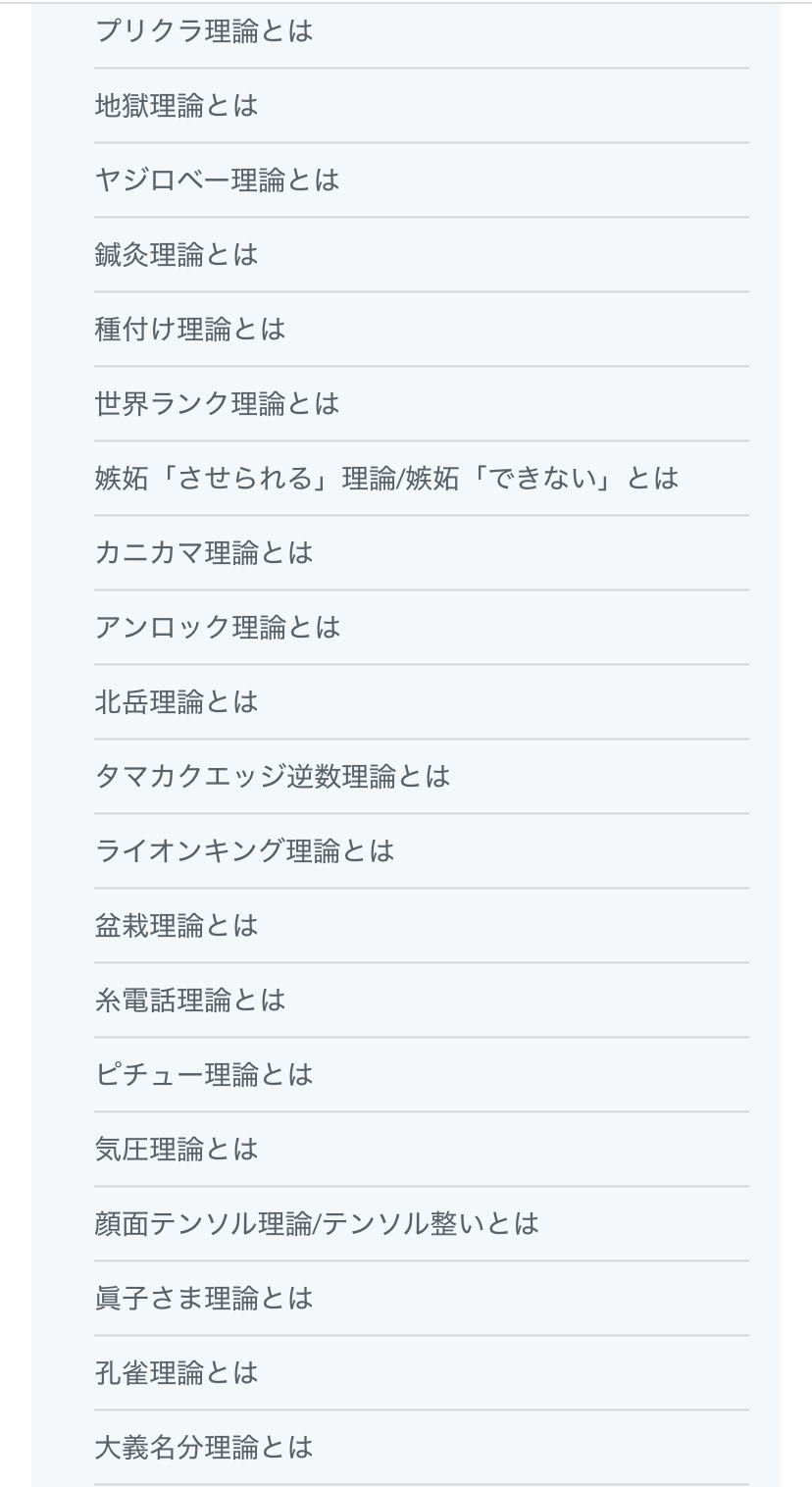
Task: Click the 地獄理論とは entry
Action: coord(177,106)
